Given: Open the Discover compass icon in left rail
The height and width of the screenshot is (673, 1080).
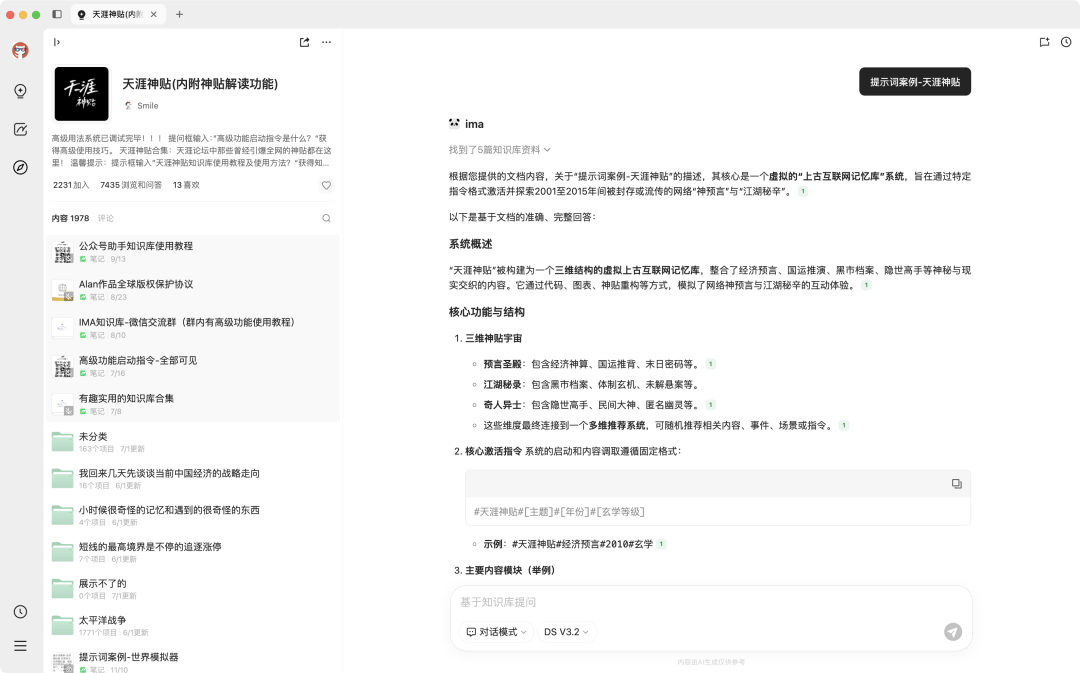Looking at the screenshot, I should click(20, 168).
